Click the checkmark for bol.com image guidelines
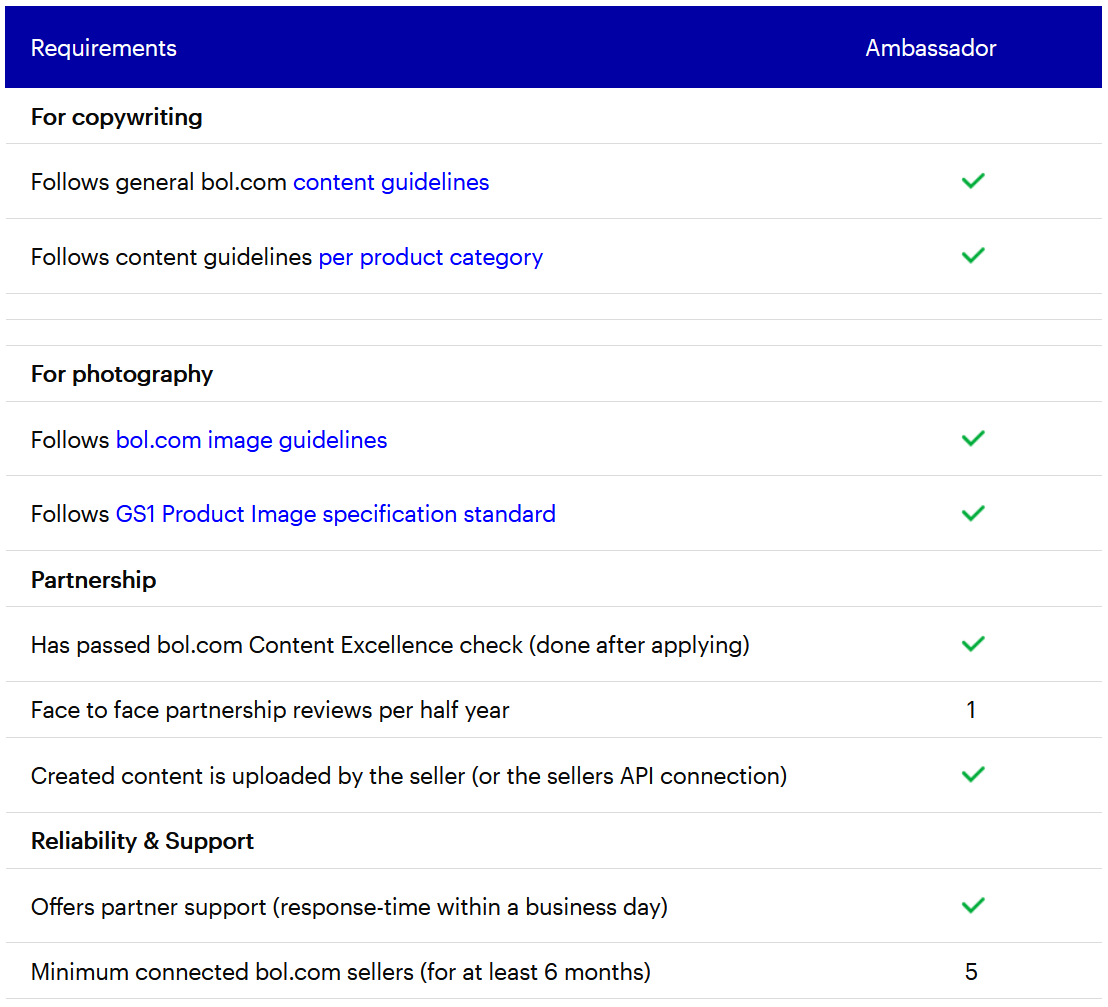 [972, 439]
